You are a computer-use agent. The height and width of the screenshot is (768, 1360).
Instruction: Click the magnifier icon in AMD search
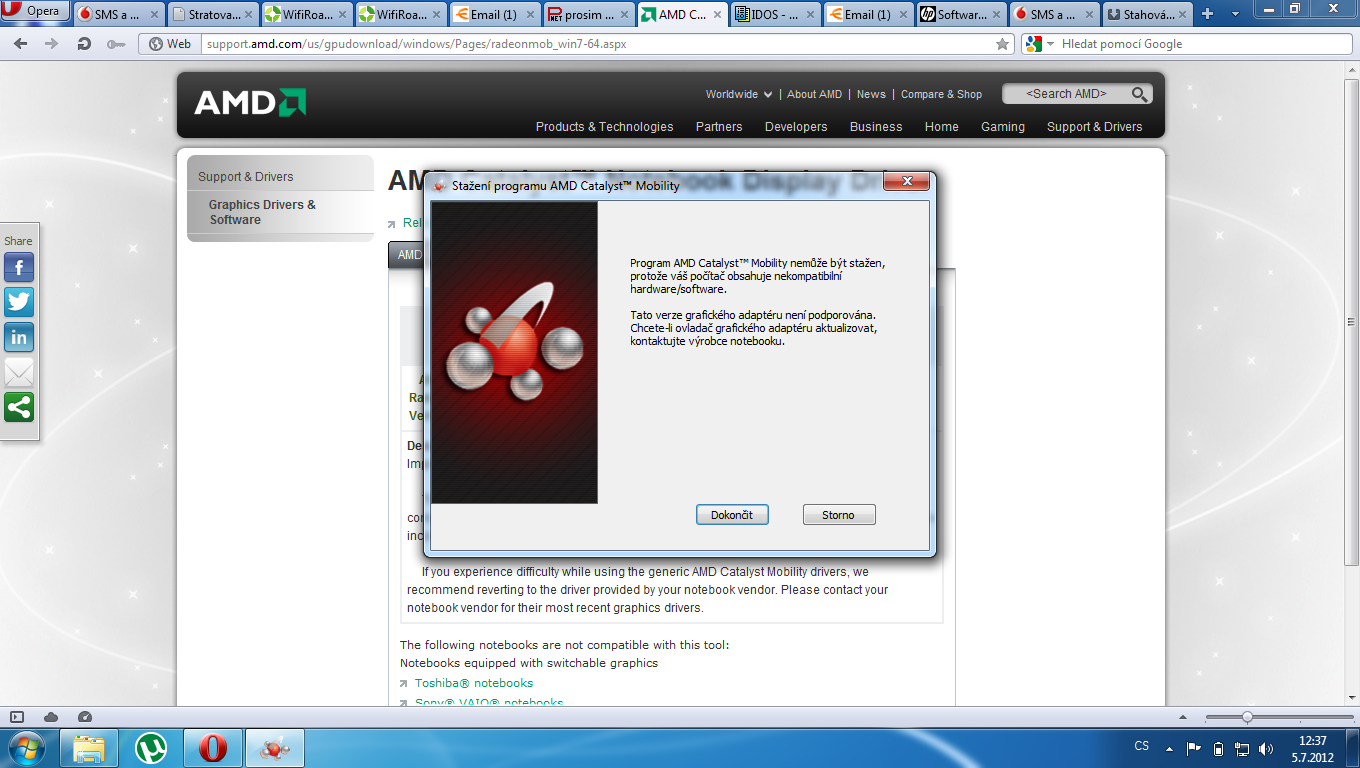point(1139,94)
